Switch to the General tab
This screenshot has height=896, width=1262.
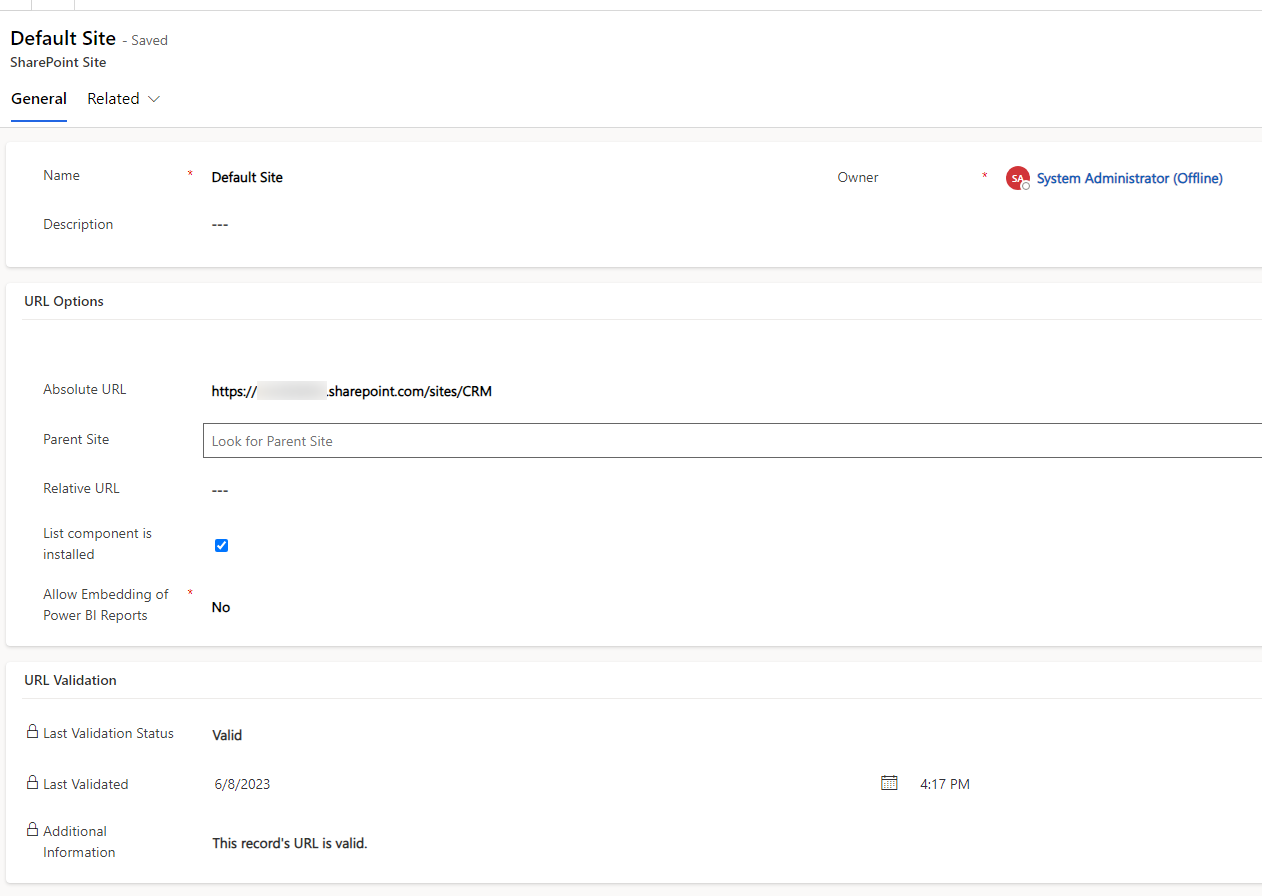pos(39,99)
